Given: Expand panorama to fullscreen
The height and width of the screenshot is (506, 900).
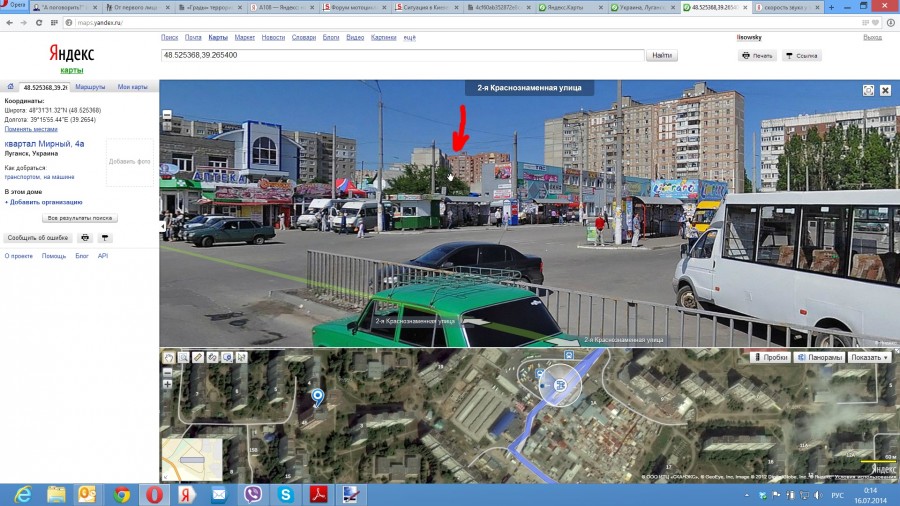Looking at the screenshot, I should (869, 90).
